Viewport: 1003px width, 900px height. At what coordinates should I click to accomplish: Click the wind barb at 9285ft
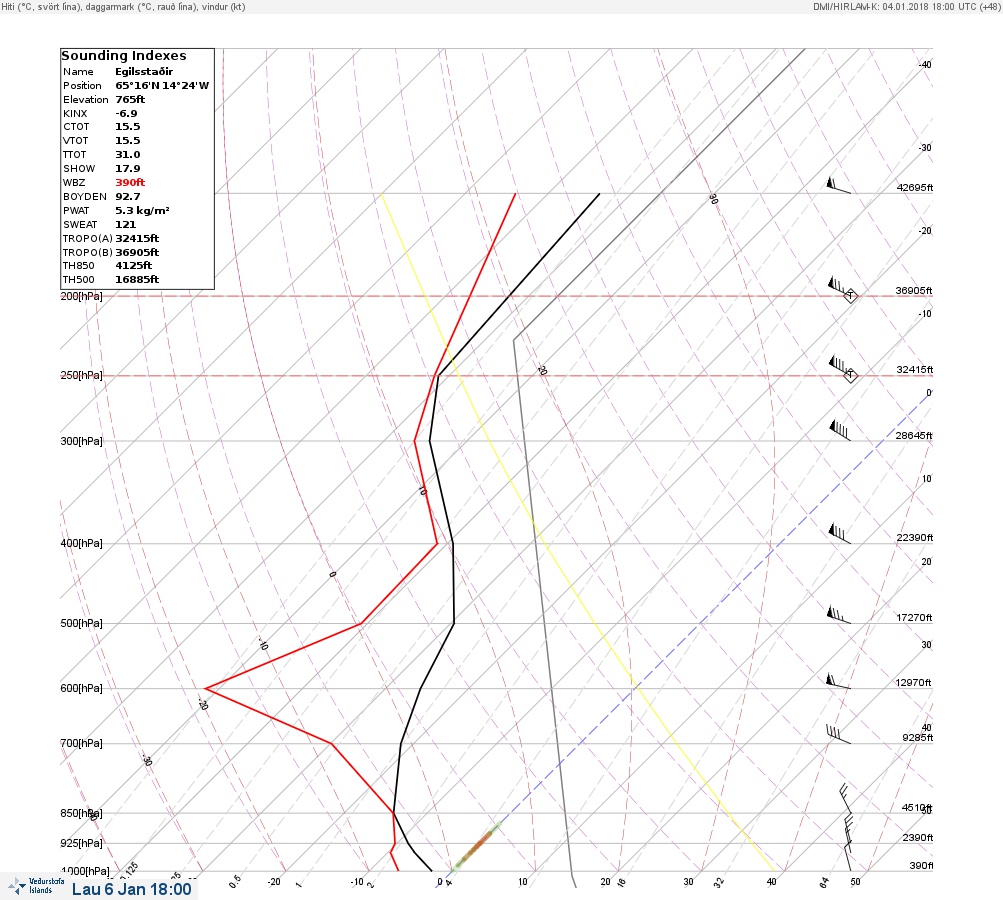(x=839, y=734)
